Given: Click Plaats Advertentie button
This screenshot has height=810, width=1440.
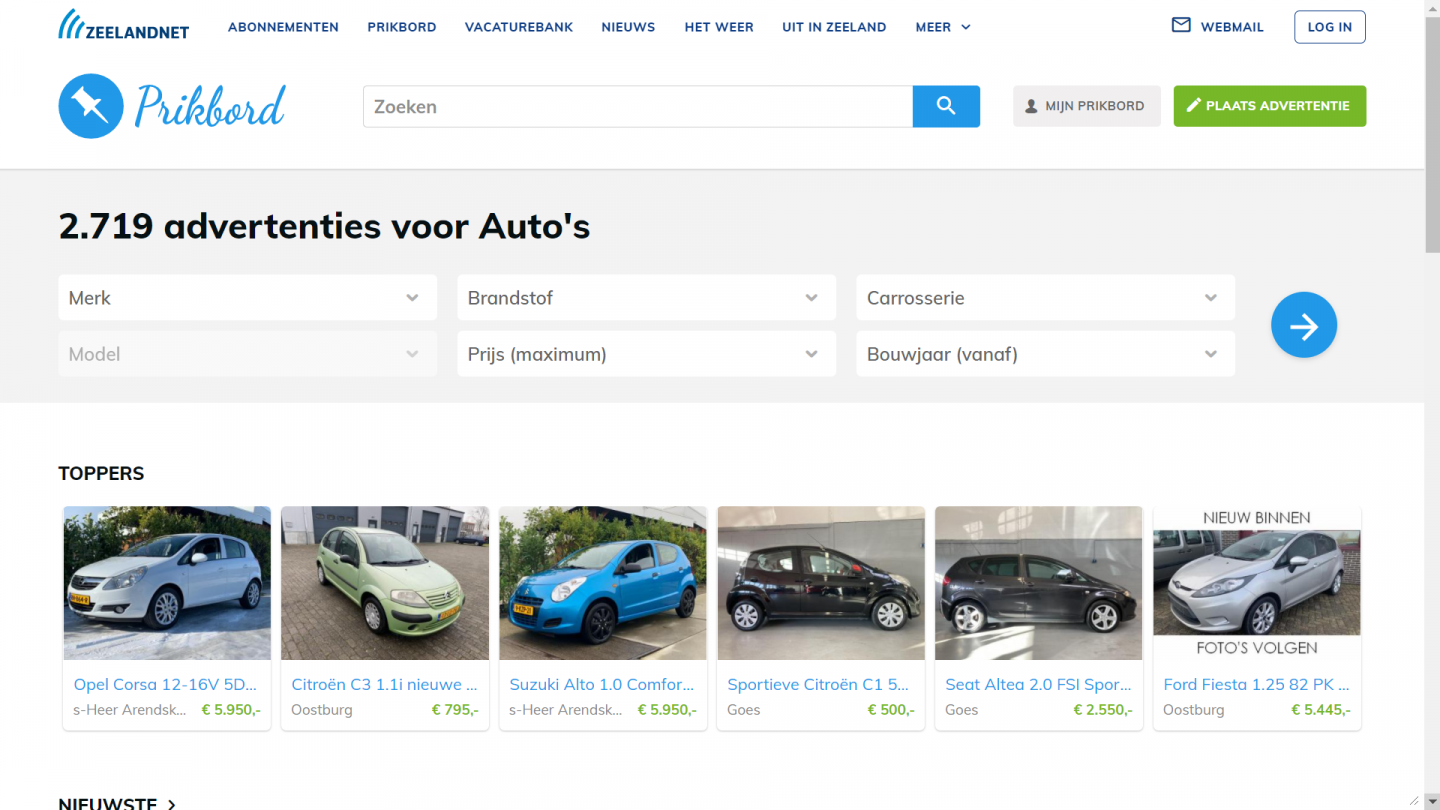Looking at the screenshot, I should pos(1270,106).
